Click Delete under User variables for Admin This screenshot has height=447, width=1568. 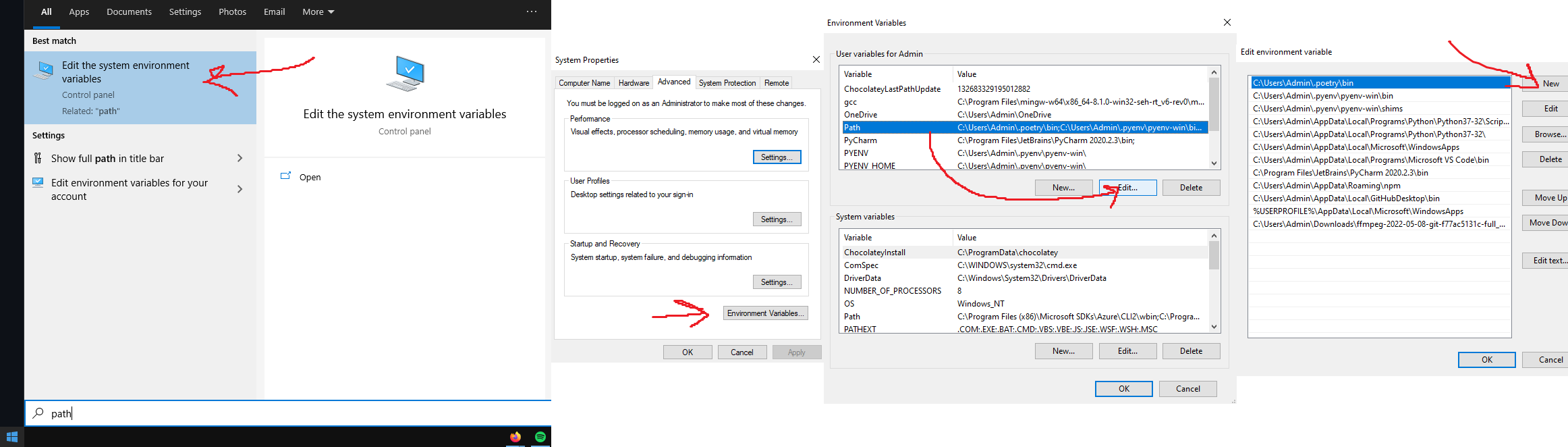tap(1191, 188)
